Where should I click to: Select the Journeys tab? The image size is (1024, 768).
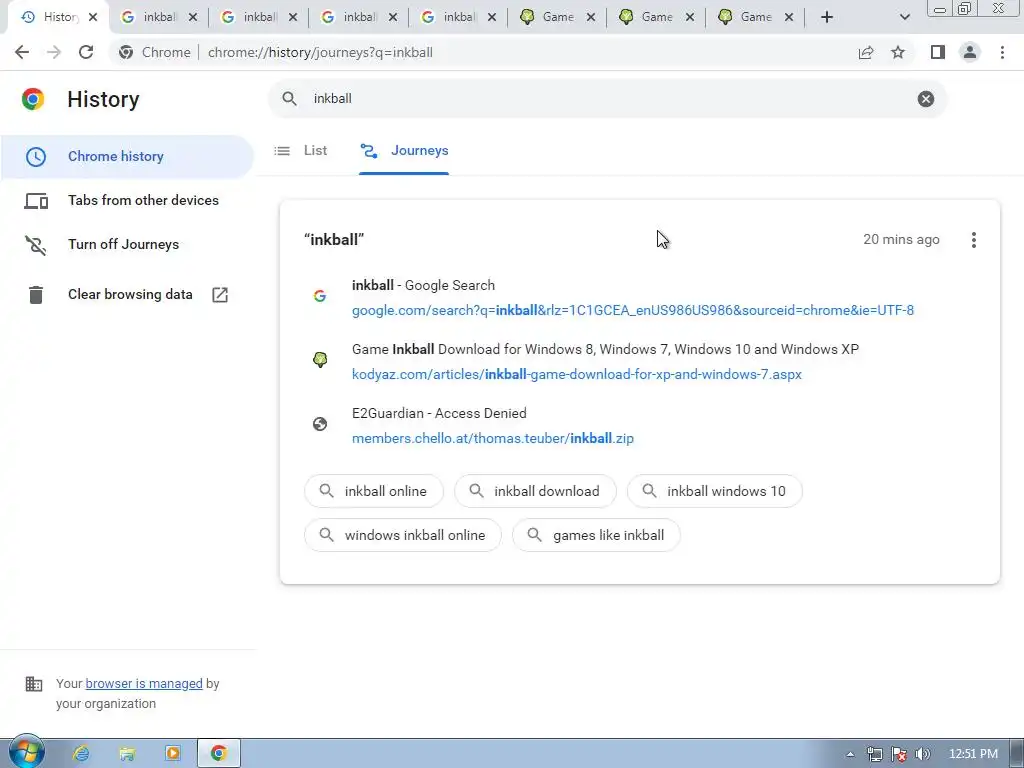point(404,151)
